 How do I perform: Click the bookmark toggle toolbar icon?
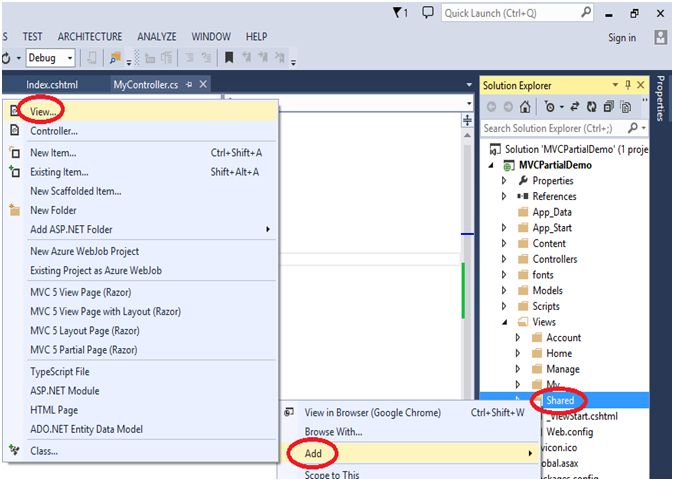[229, 57]
